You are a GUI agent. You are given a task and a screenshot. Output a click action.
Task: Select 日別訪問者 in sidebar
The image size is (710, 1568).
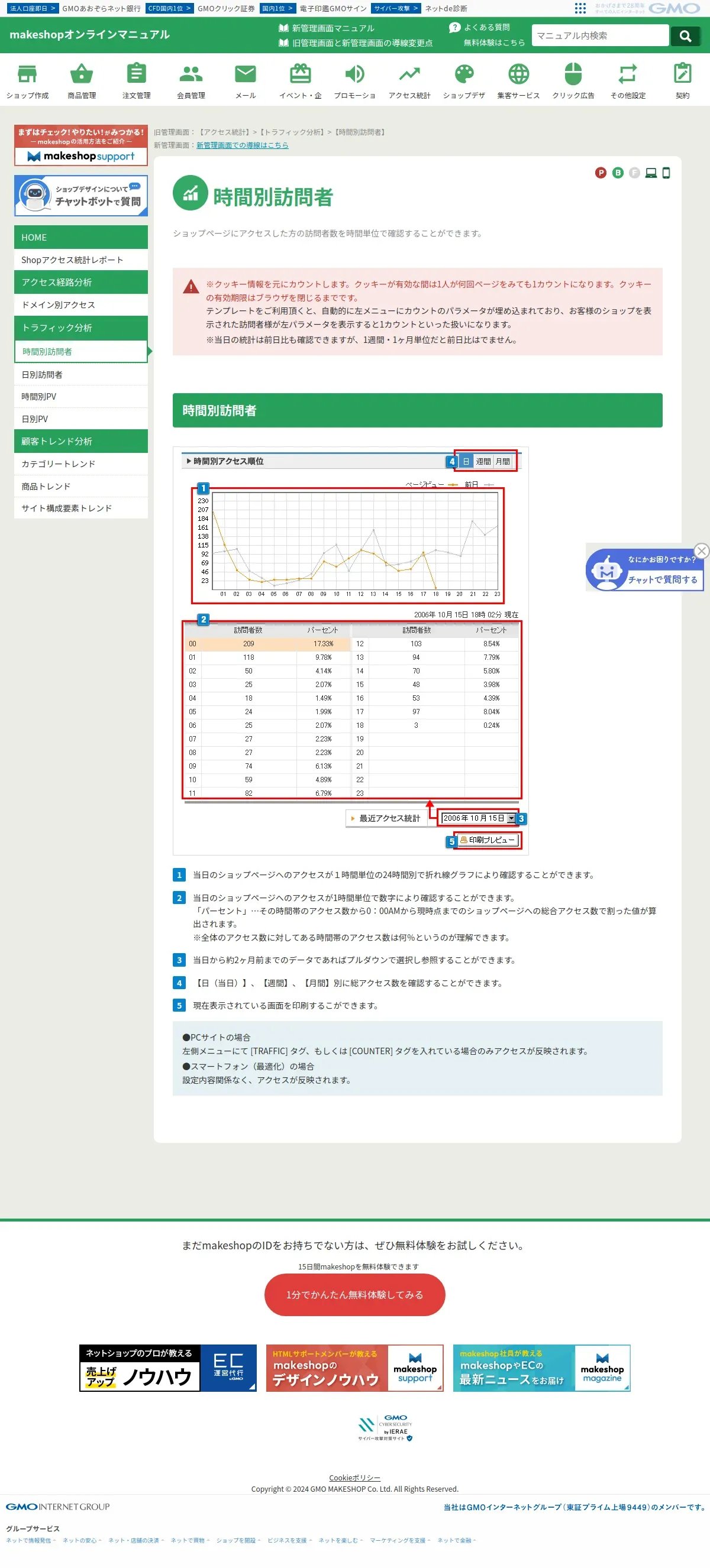tap(81, 375)
